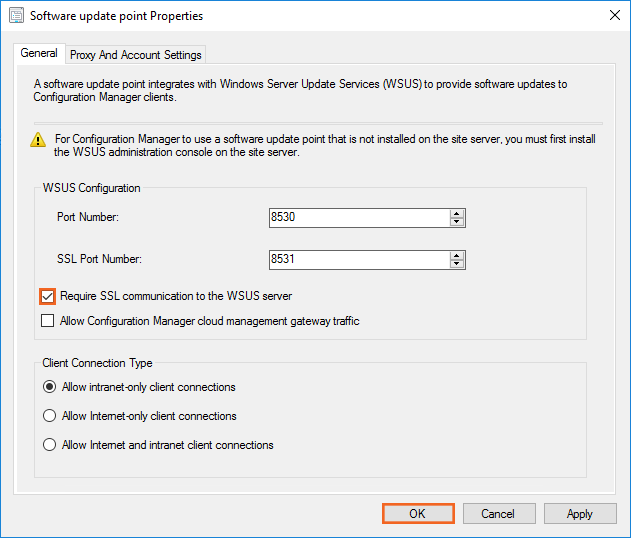Click the Cancel button
Image resolution: width=631 pixels, height=538 pixels.
coord(498,513)
